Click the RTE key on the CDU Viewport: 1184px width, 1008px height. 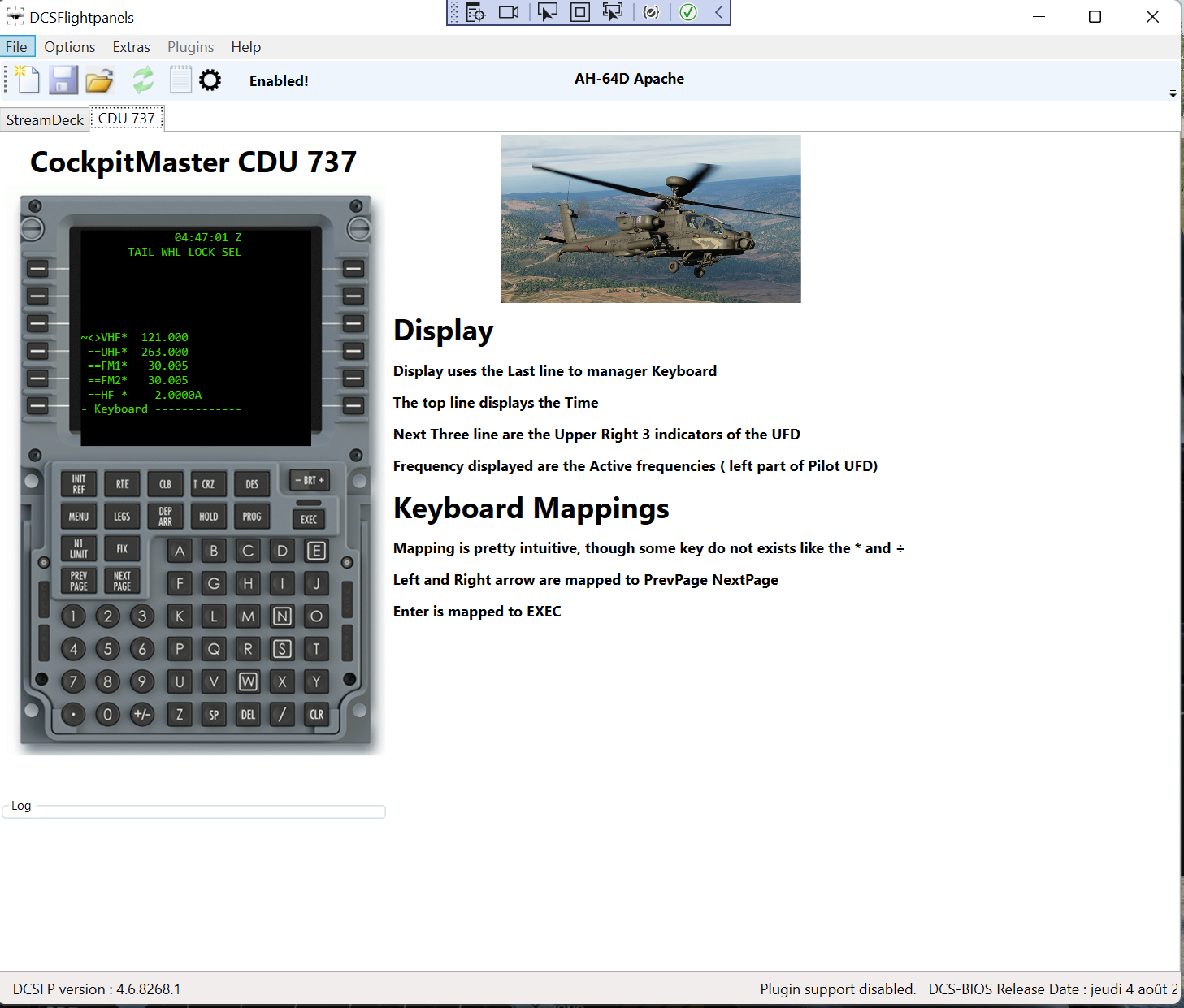coord(122,484)
